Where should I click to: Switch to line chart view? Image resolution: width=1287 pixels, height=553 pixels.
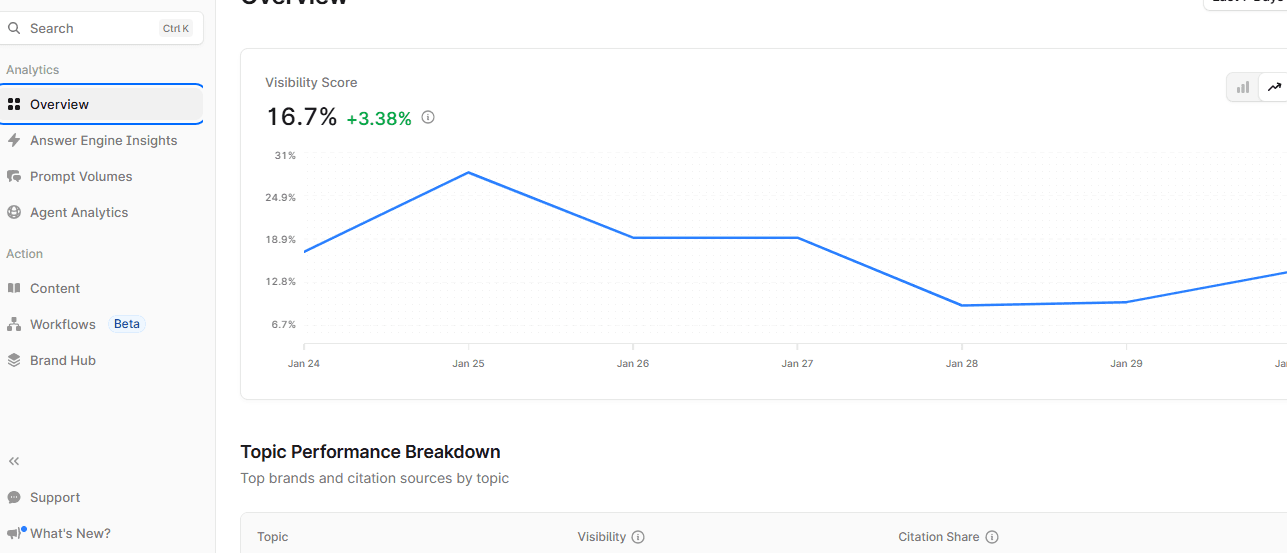1274,87
